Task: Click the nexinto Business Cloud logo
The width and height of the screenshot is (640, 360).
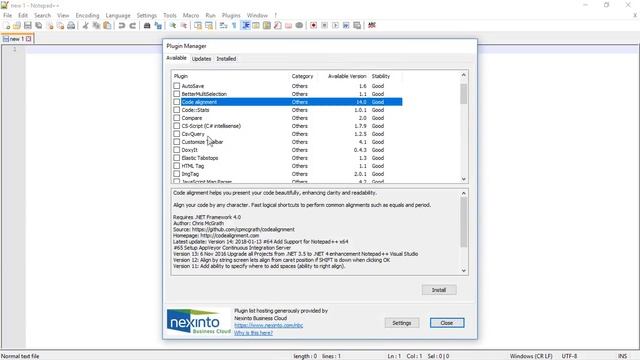Action: pyautogui.click(x=198, y=321)
